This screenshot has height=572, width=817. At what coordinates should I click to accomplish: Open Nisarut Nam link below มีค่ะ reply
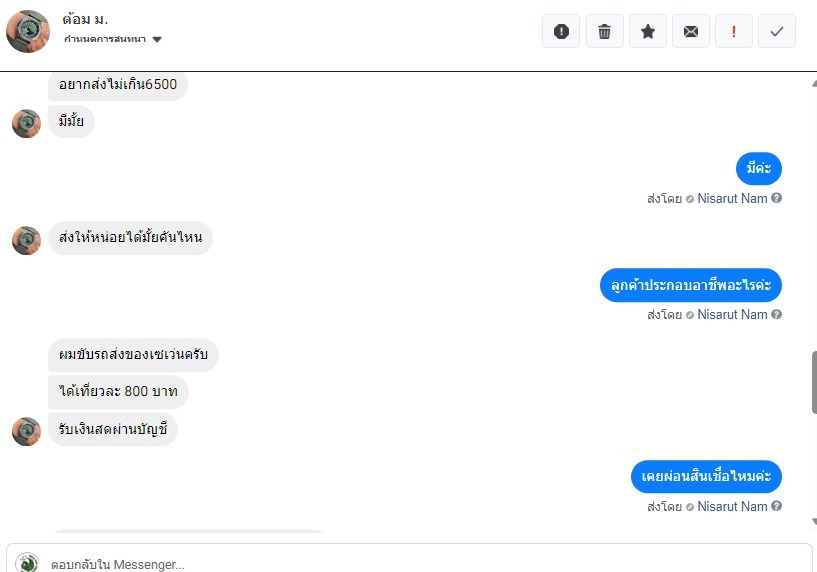coord(732,198)
